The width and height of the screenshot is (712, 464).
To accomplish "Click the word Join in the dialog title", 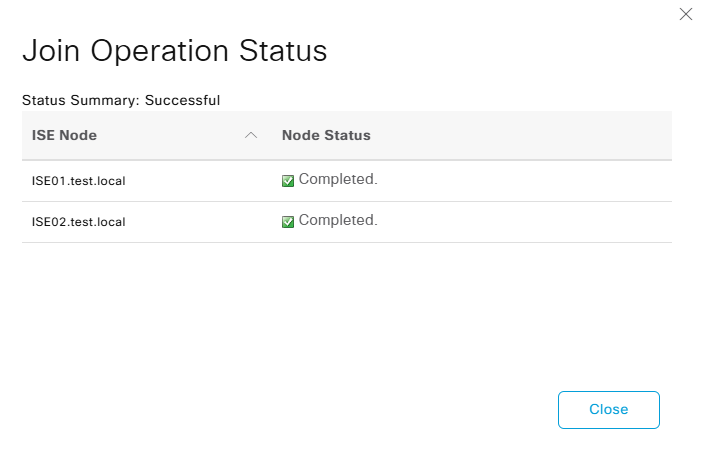I will coord(51,50).
